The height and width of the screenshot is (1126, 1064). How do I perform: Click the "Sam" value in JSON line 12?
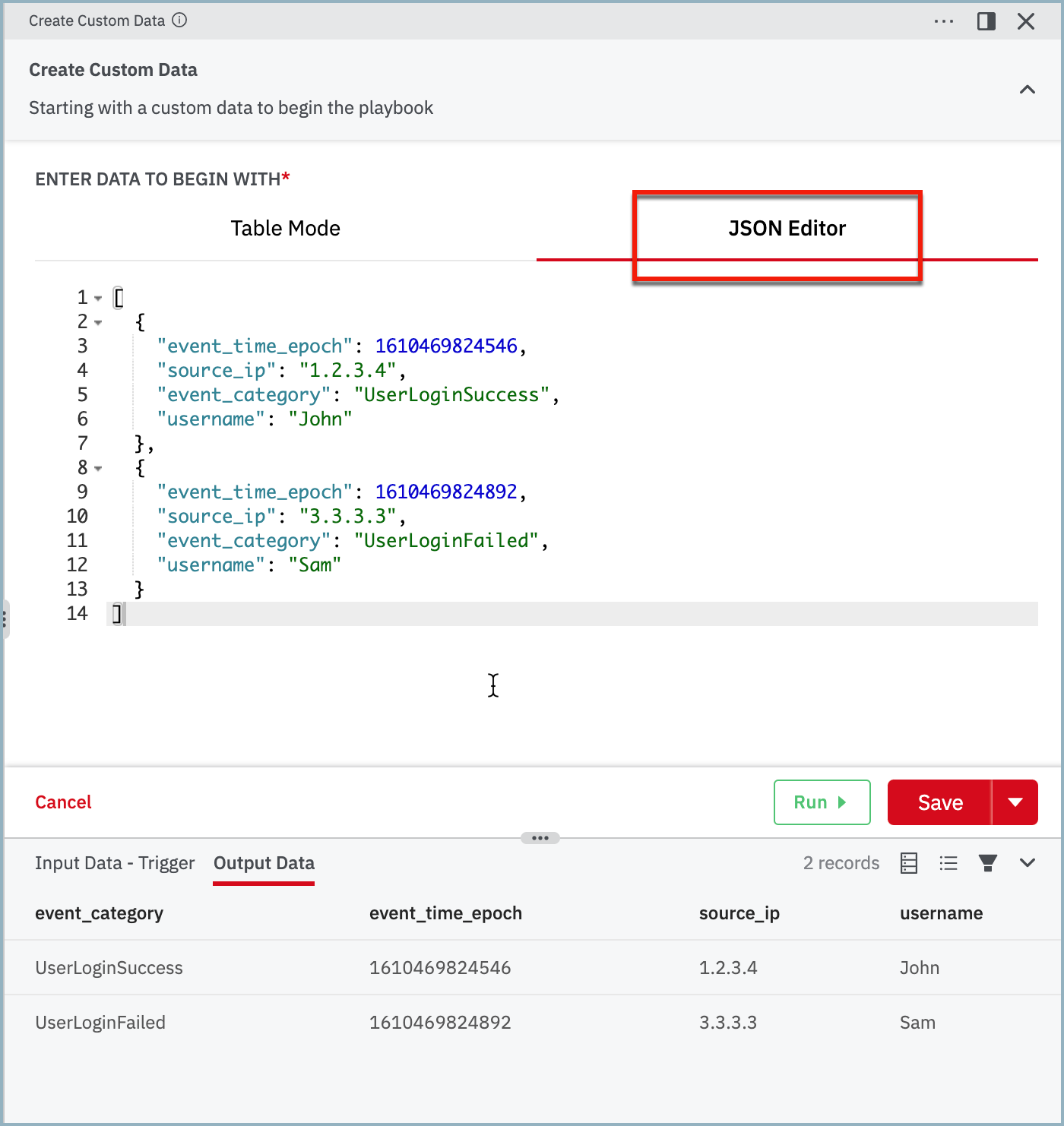[315, 565]
